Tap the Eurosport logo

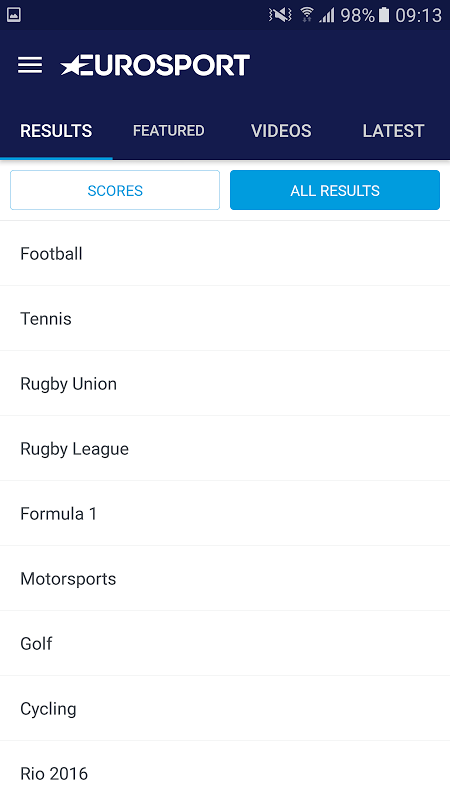coord(155,65)
